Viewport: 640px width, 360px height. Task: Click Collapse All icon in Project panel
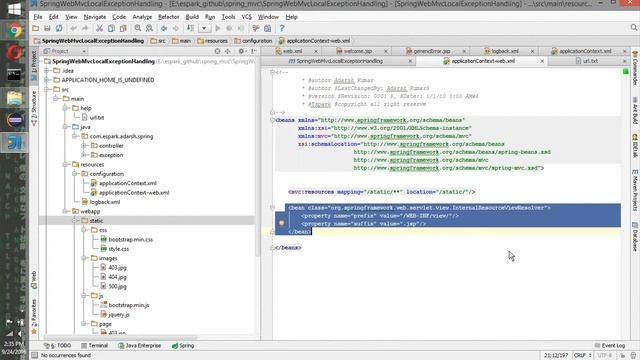coord(228,51)
